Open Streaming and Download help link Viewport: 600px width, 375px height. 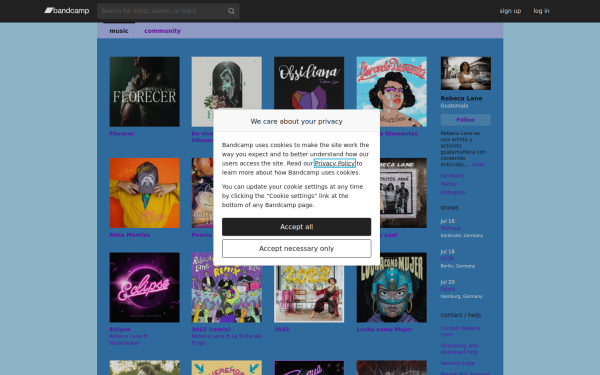point(459,349)
